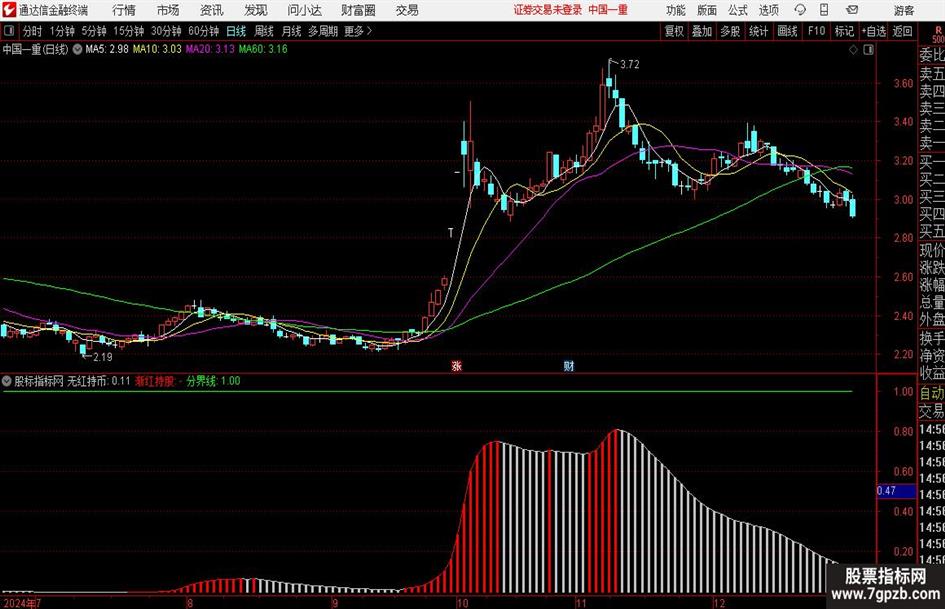Click the 多股 multi-stock button
This screenshot has height=609, width=945.
pos(730,31)
